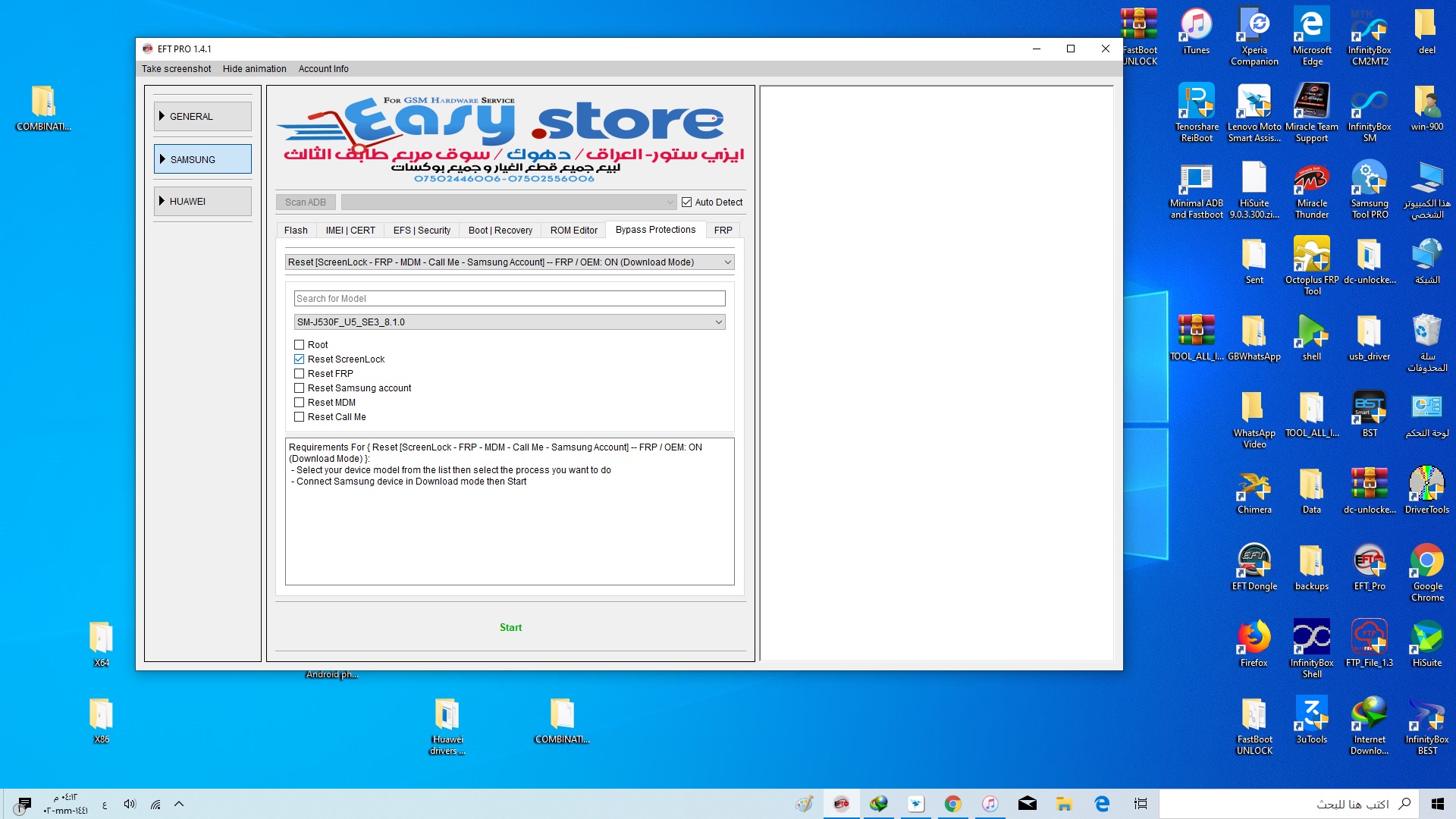Uncheck the Reset ScreenLock option
The width and height of the screenshot is (1456, 819).
[x=299, y=359]
